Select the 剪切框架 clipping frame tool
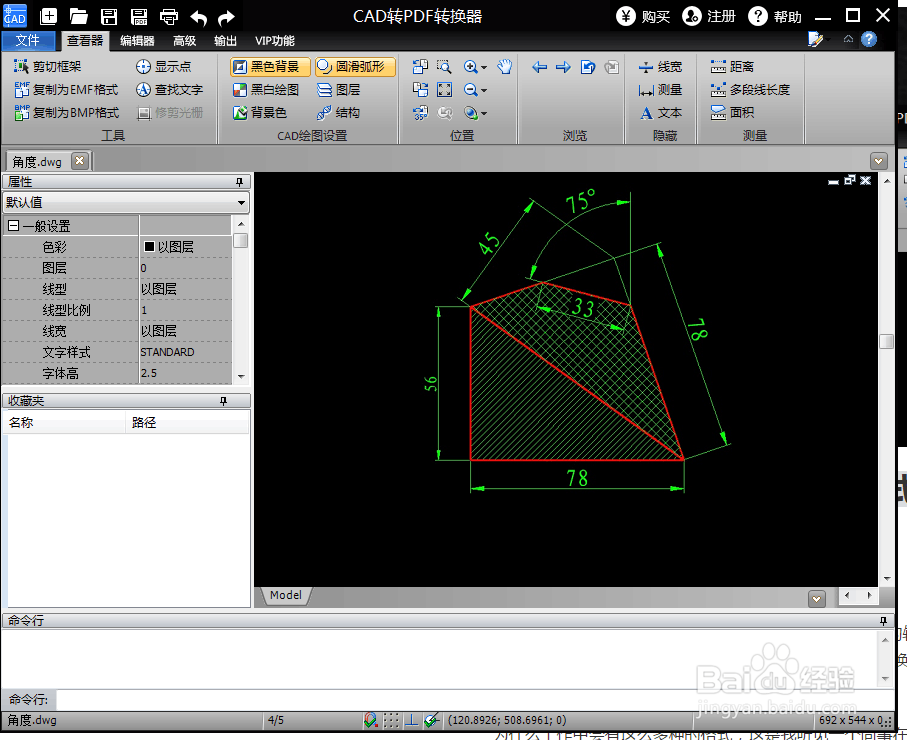 (x=48, y=67)
